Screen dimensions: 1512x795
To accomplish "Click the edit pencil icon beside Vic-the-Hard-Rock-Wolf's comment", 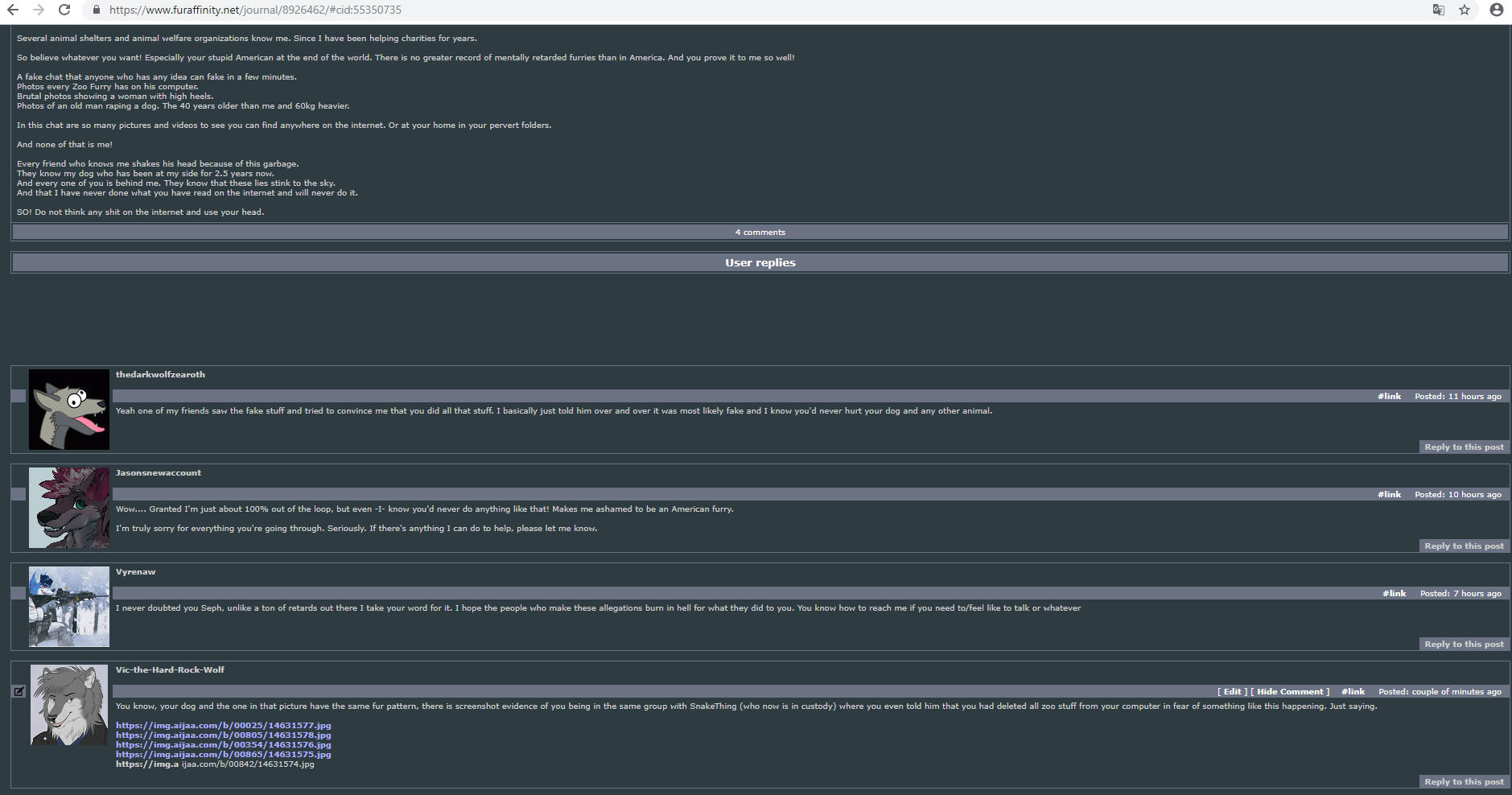I will [x=19, y=691].
